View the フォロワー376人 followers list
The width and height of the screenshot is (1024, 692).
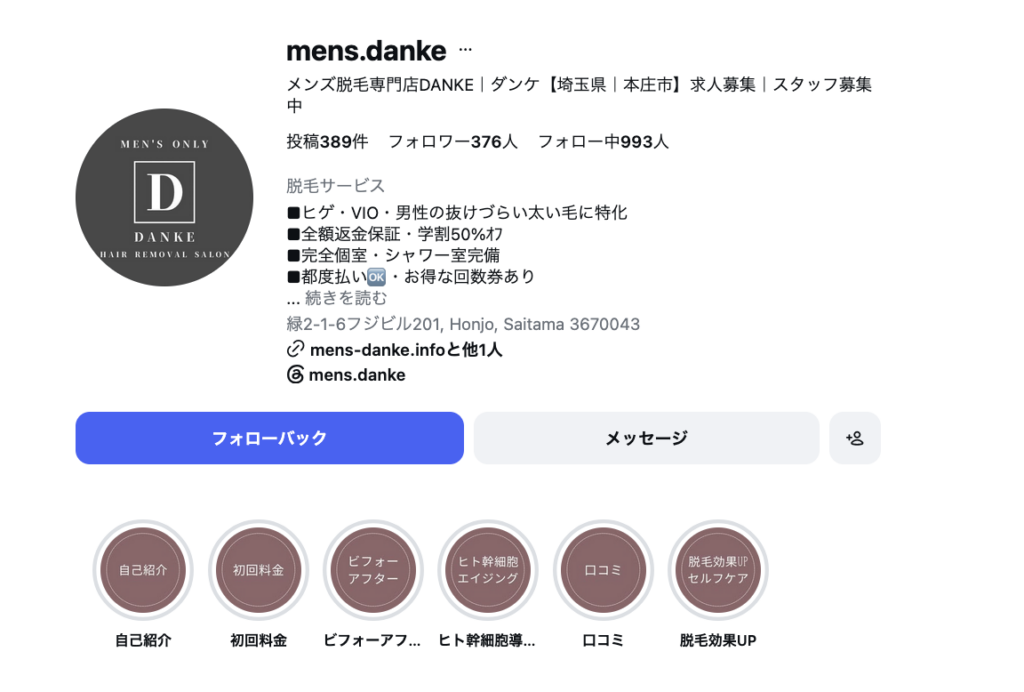[453, 142]
